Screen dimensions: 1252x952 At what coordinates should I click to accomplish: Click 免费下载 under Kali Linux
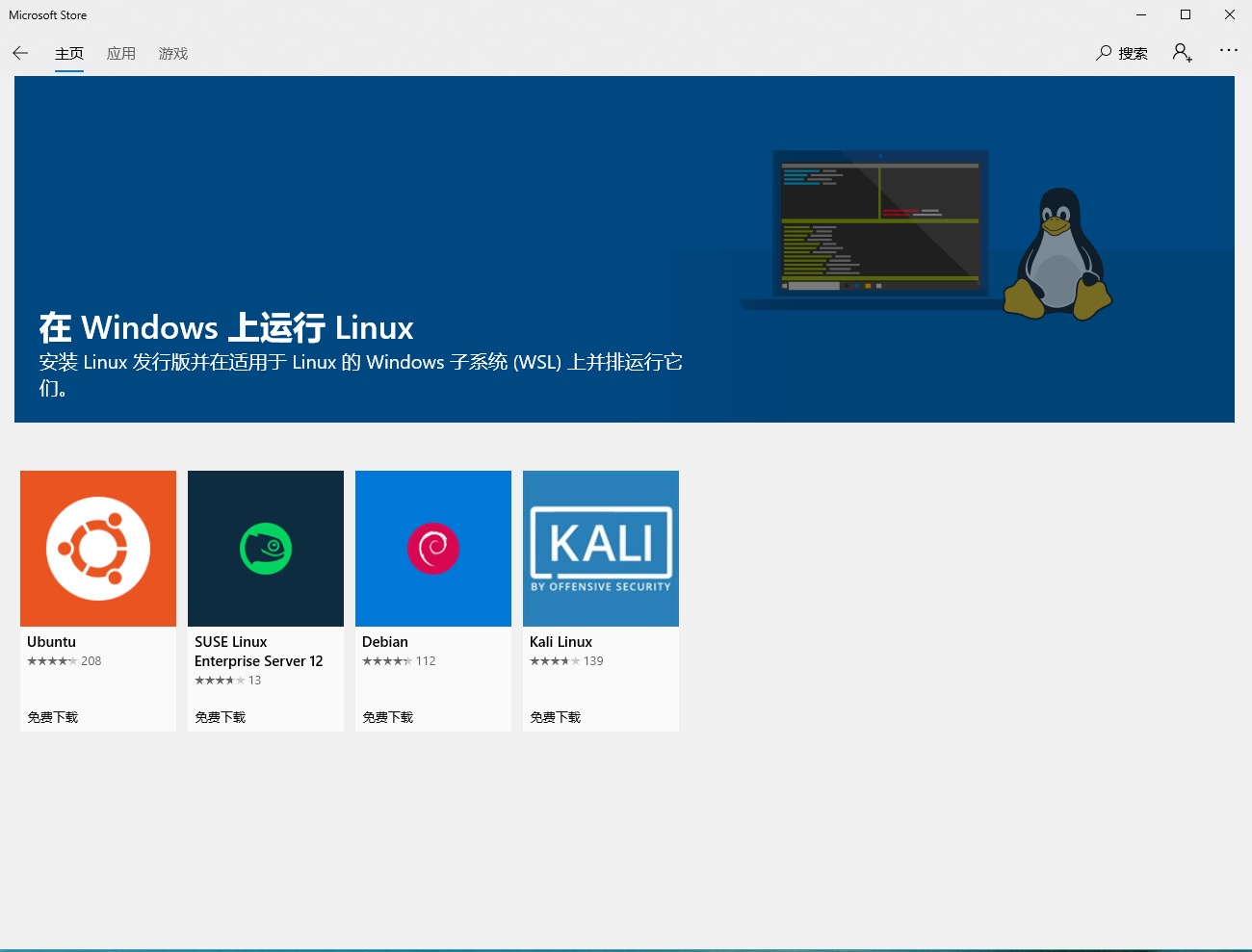[556, 717]
